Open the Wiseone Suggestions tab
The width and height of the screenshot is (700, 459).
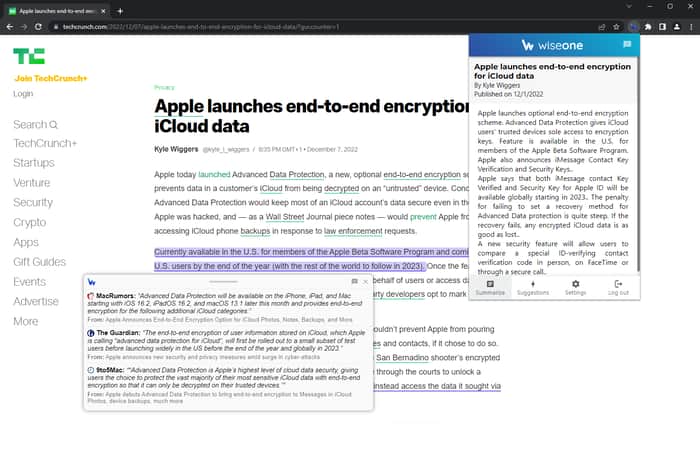pos(533,288)
